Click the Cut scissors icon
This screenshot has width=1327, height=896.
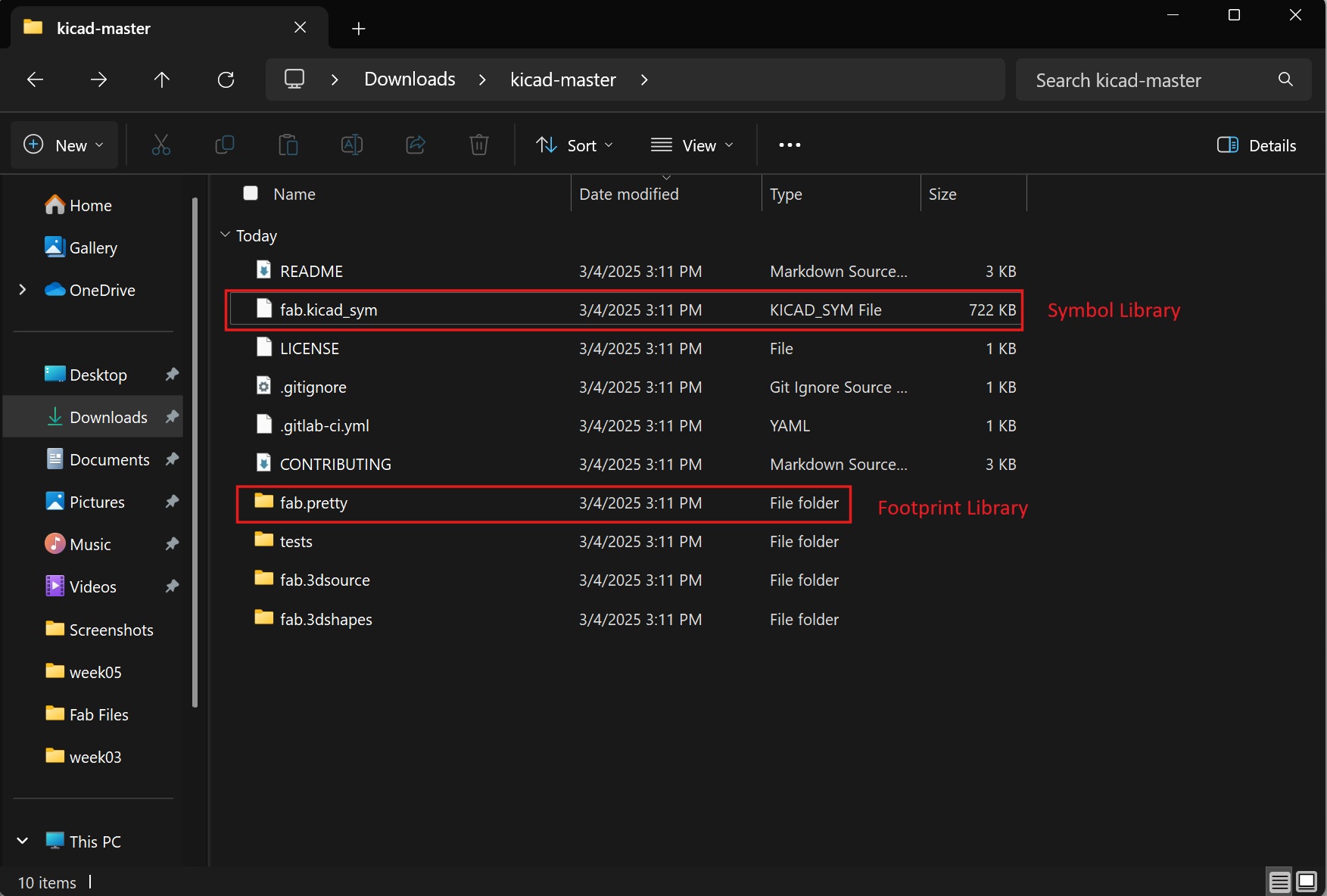coord(161,145)
